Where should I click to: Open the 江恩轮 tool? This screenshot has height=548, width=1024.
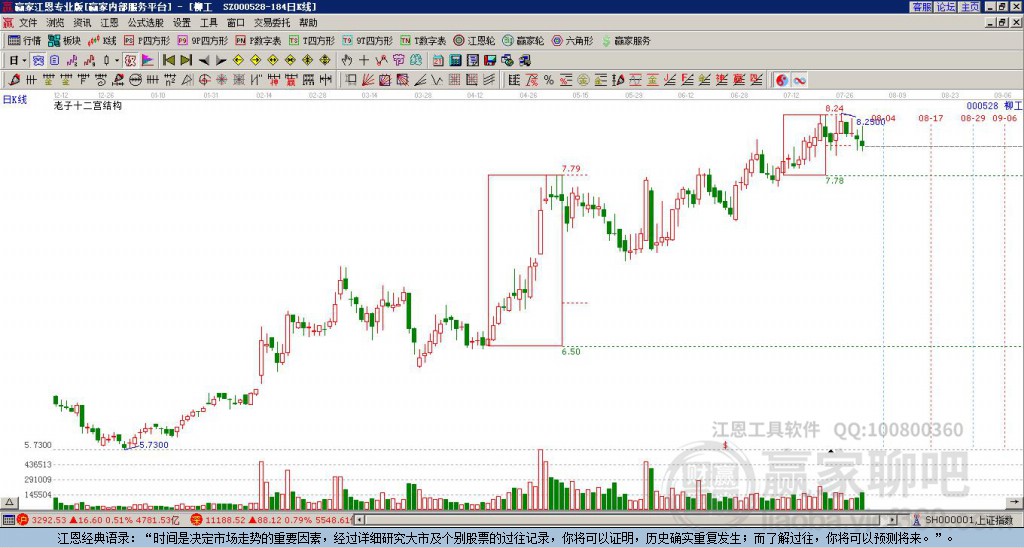click(x=474, y=40)
